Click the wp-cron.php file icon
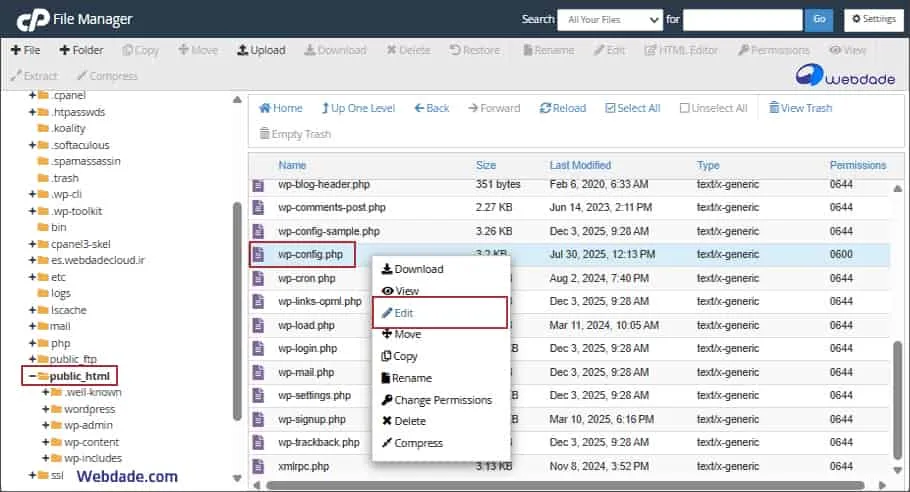 pos(258,279)
